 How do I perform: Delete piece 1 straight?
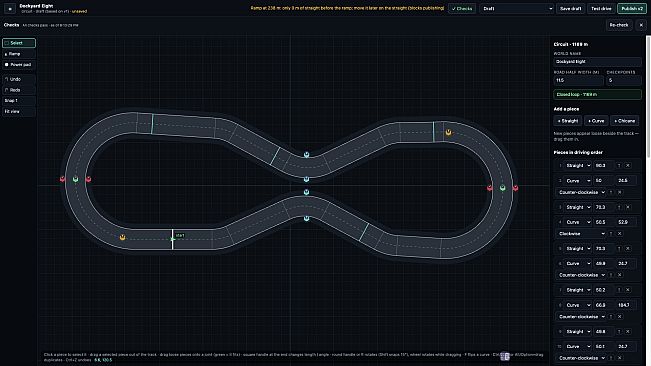coord(628,166)
